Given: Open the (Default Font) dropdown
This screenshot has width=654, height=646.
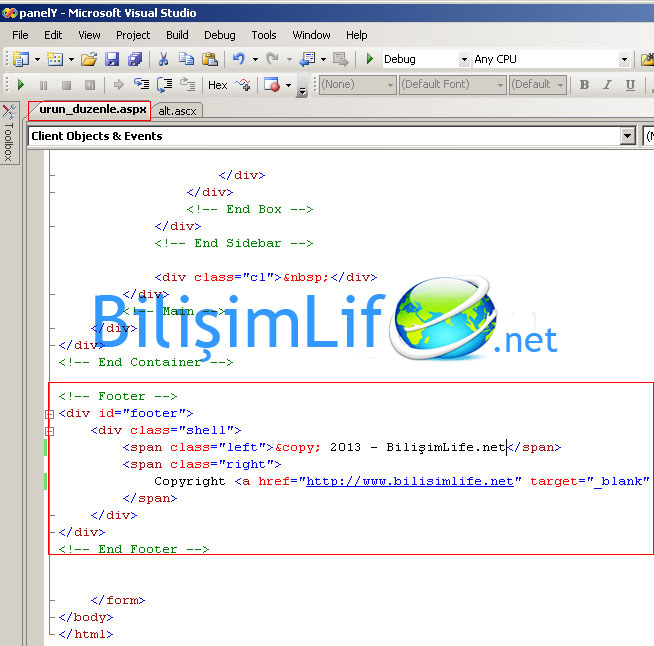Looking at the screenshot, I should click(500, 85).
